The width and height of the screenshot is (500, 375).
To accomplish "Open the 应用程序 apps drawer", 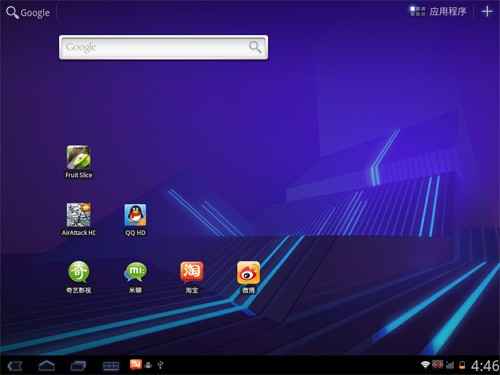I will 438,11.
